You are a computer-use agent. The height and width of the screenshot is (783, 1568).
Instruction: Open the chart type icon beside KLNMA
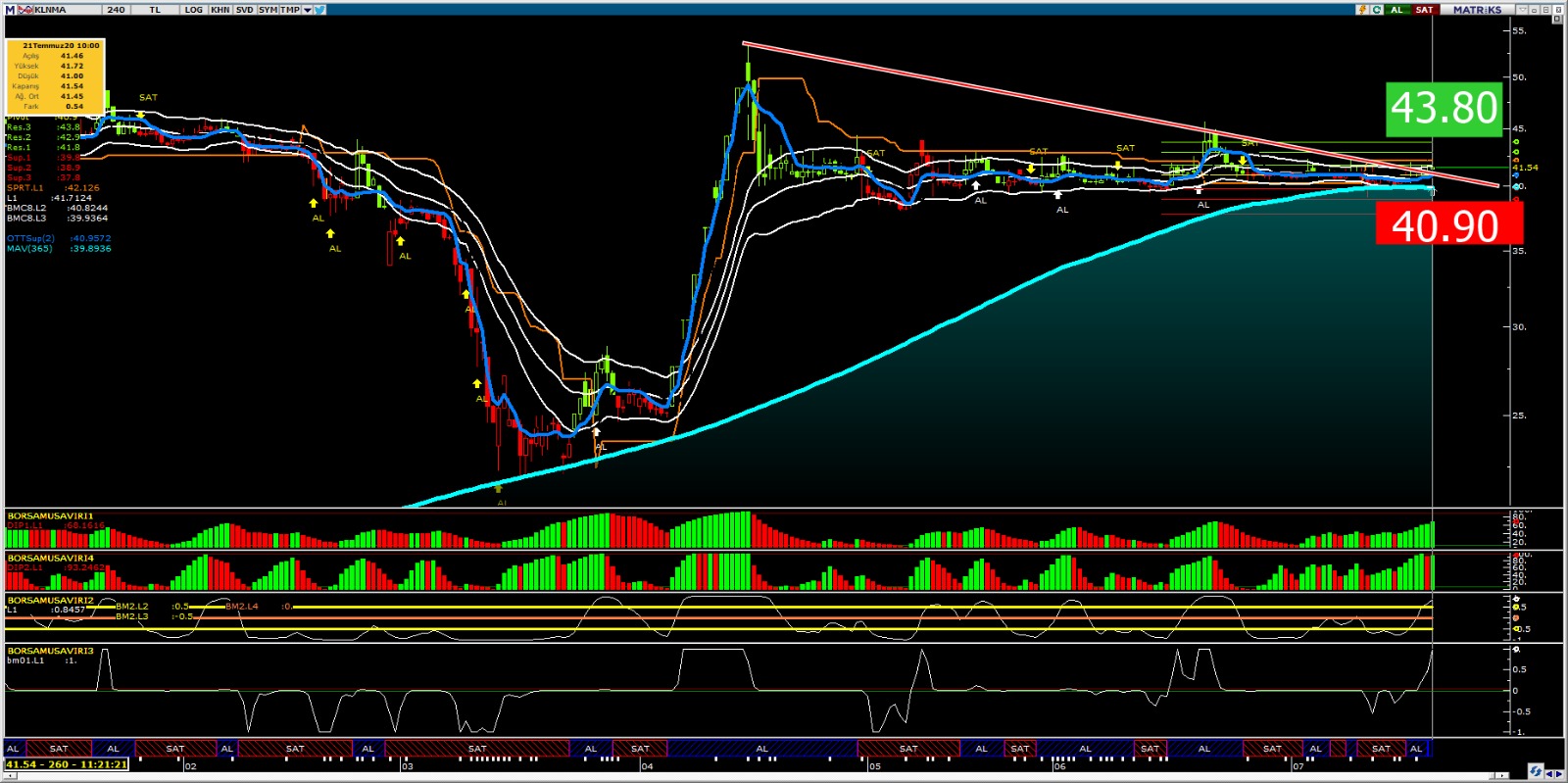pos(24,9)
